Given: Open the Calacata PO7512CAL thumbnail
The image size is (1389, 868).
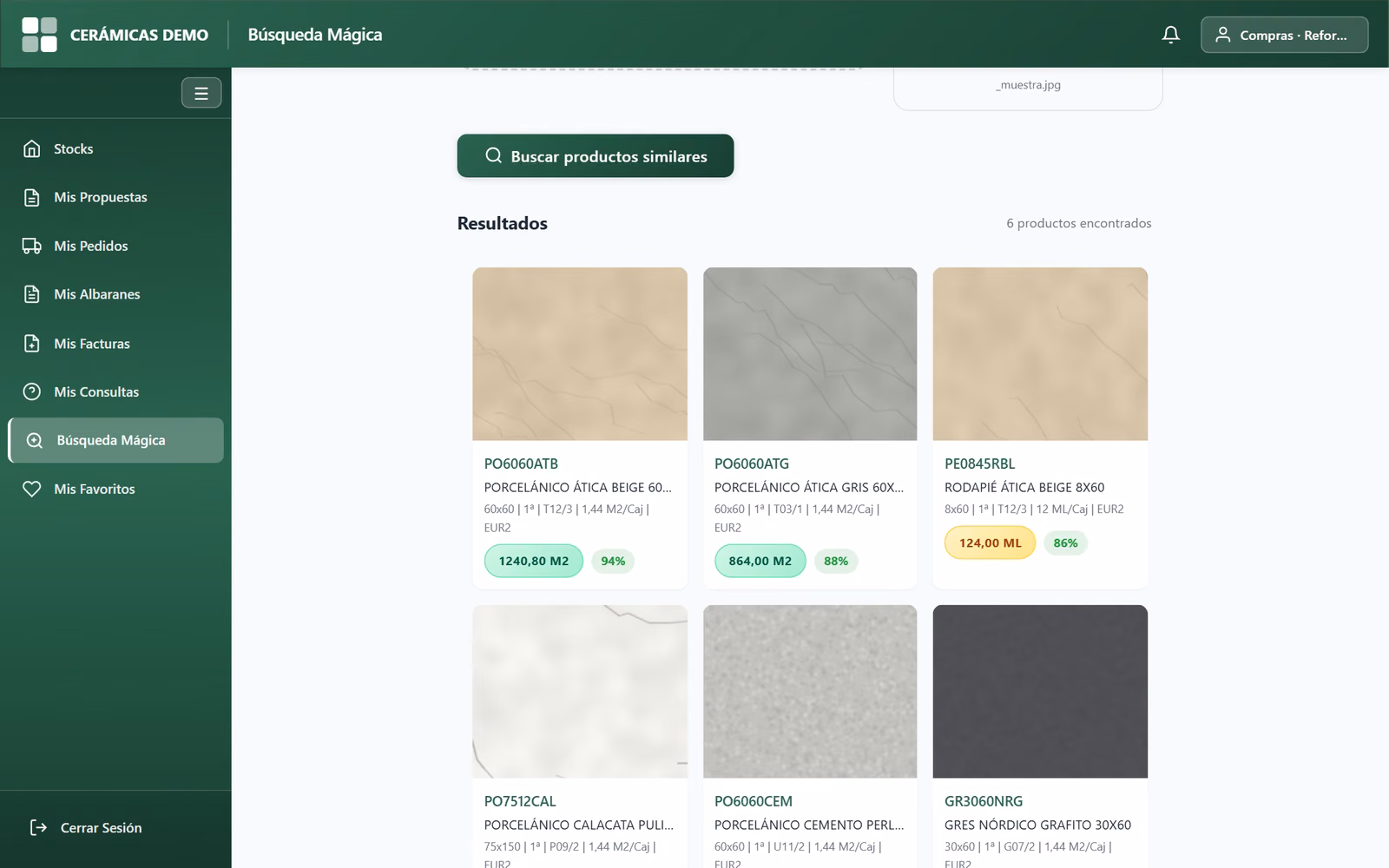Looking at the screenshot, I should [x=580, y=691].
